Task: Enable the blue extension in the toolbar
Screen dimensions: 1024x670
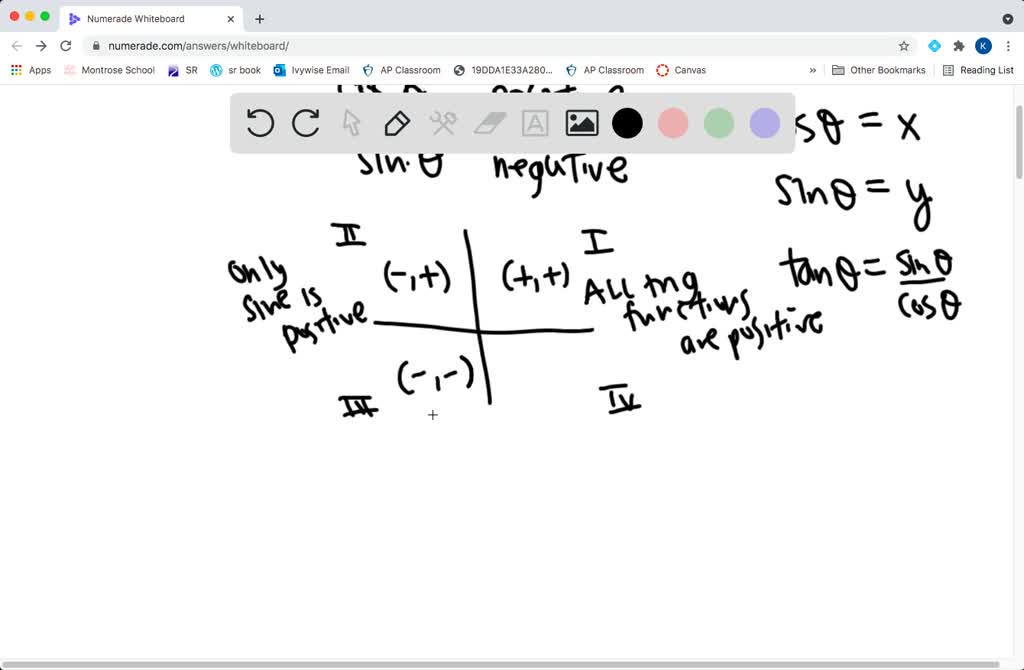Action: click(x=934, y=45)
